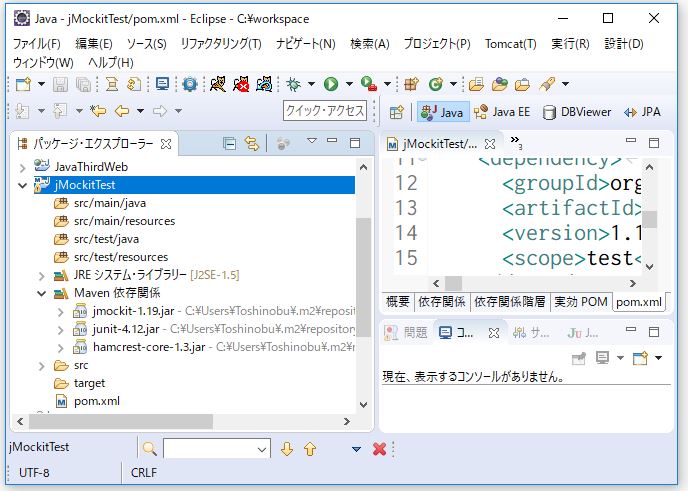
Task: Open dropdown next to Open Console icon
Action: coord(659,358)
